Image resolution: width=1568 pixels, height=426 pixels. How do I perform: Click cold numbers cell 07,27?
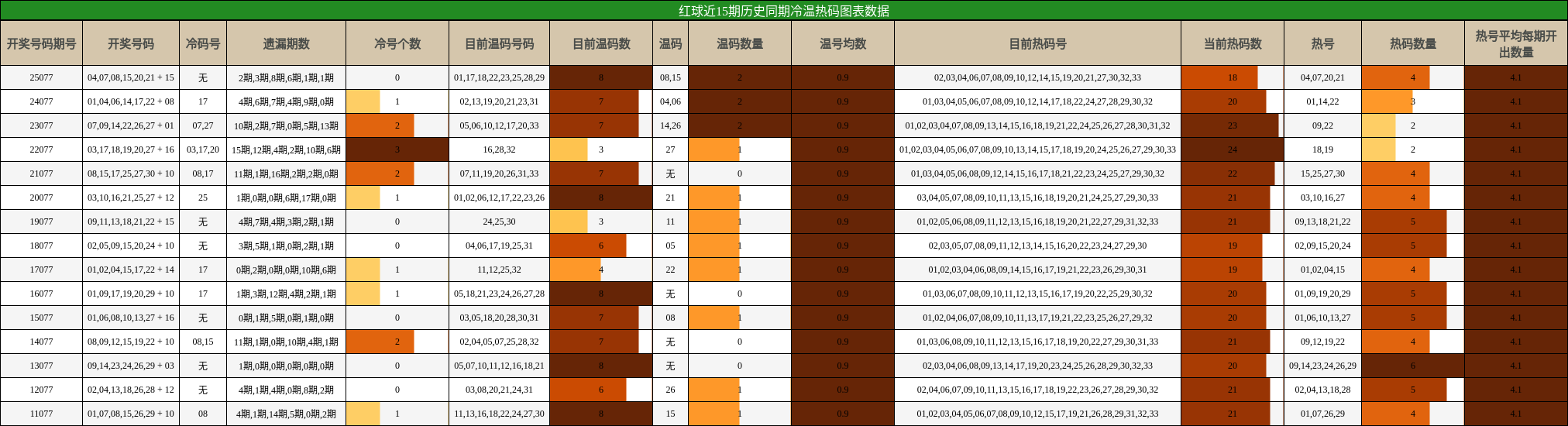[203, 125]
